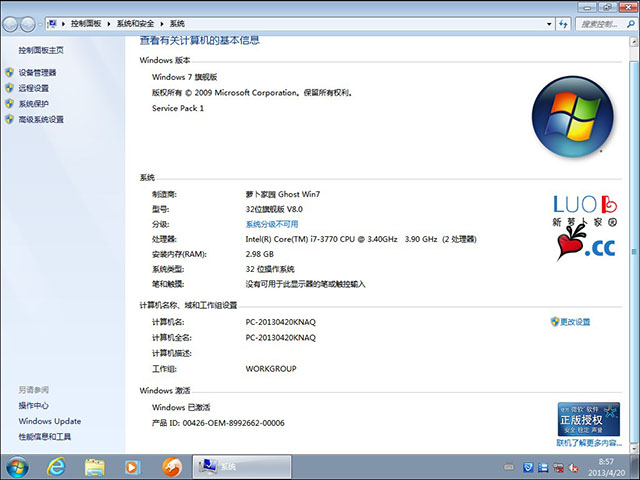Click the address bar refresh button

tap(564, 24)
